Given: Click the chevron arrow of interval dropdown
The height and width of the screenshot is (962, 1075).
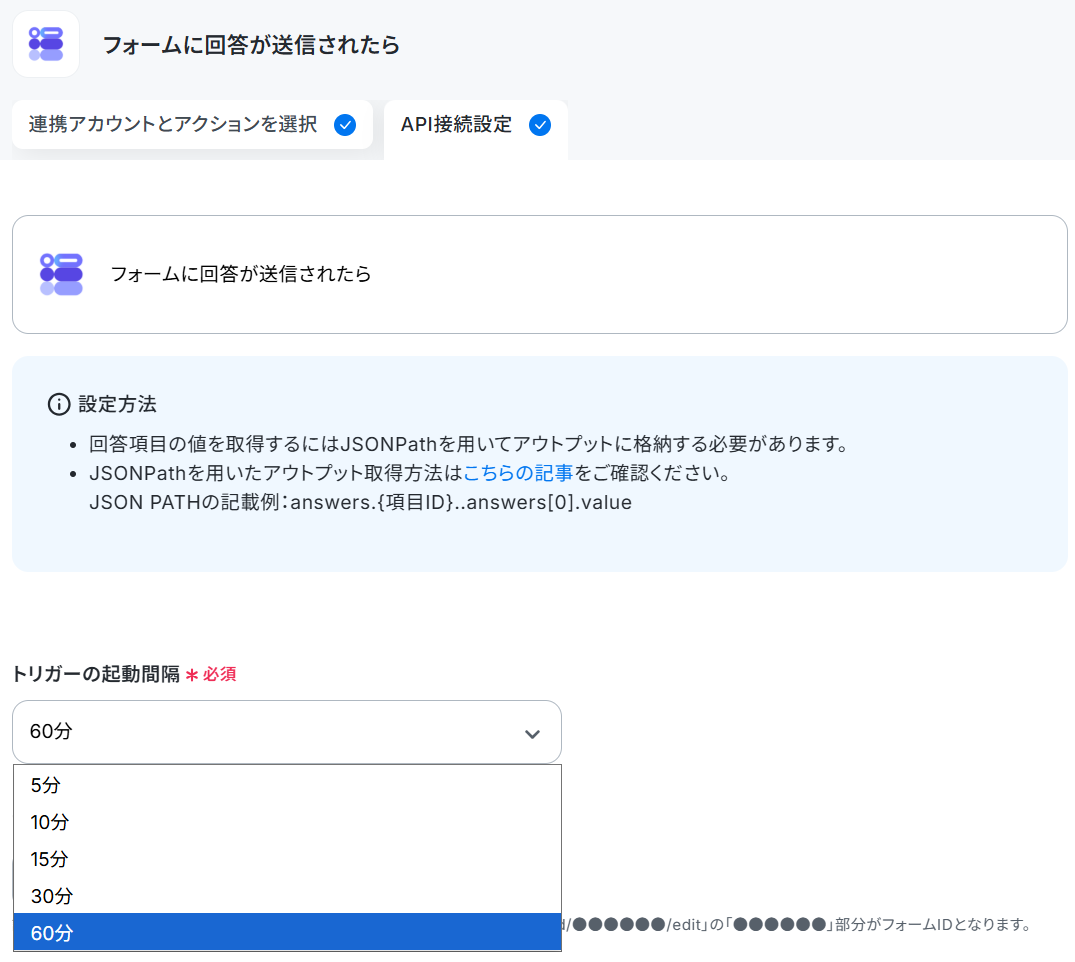Looking at the screenshot, I should pyautogui.click(x=532, y=734).
